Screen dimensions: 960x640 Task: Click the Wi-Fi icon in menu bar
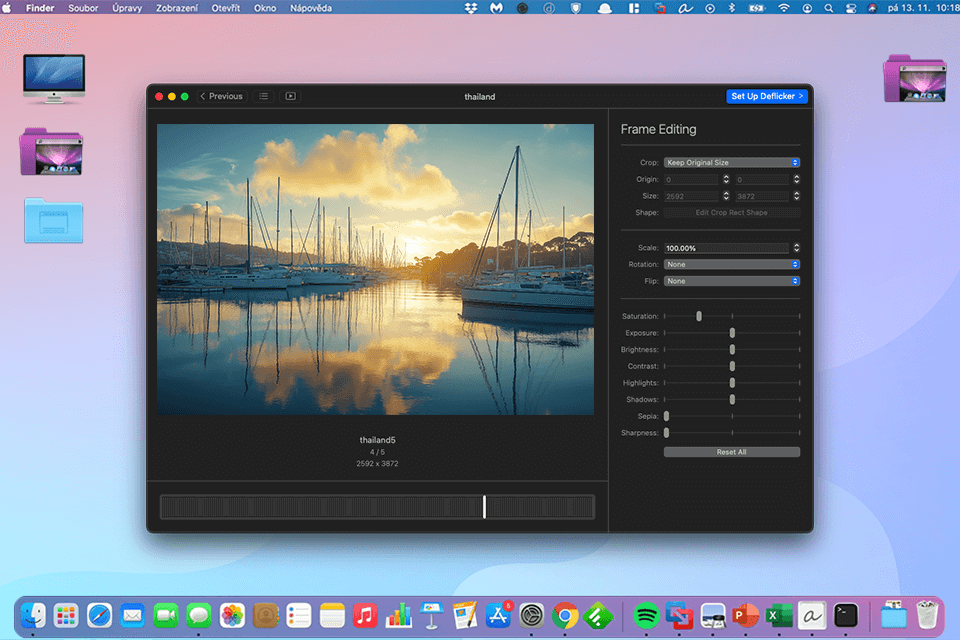point(784,8)
